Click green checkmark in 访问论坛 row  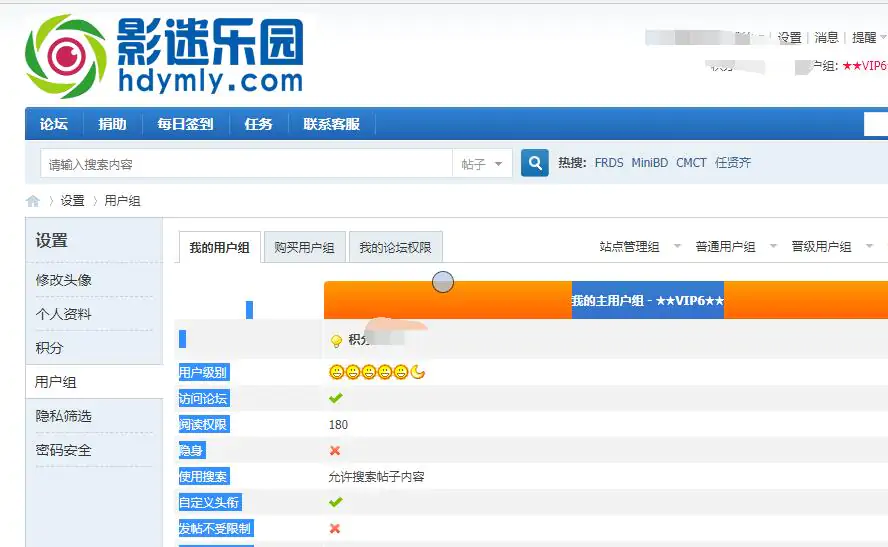336,398
